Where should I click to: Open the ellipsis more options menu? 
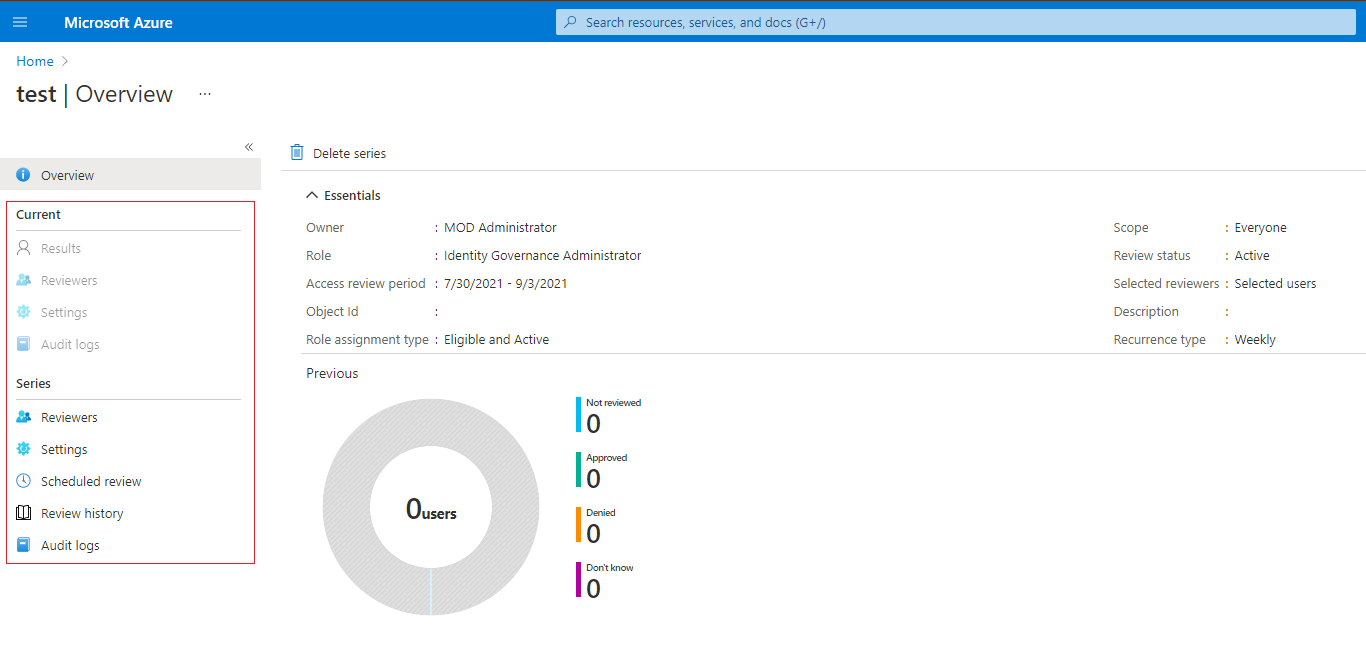[205, 94]
